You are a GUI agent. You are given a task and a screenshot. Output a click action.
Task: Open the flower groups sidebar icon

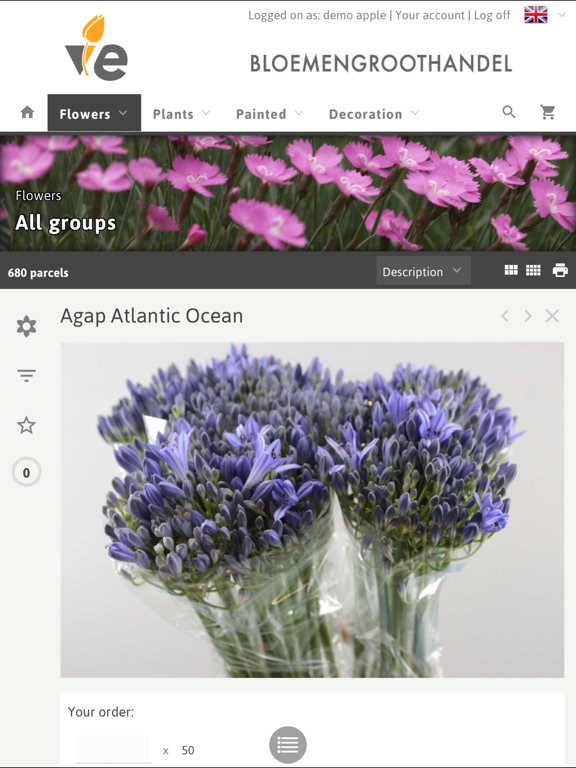(x=26, y=326)
